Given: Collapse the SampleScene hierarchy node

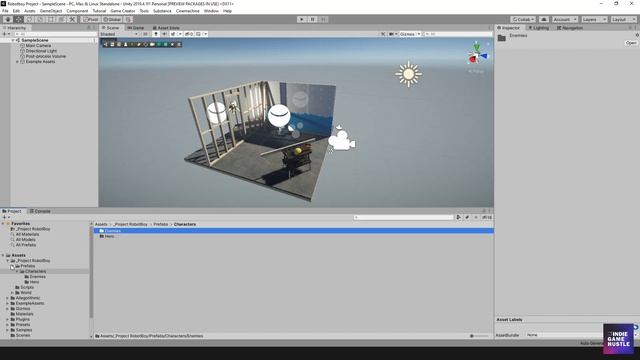Looking at the screenshot, I should 13,40.
